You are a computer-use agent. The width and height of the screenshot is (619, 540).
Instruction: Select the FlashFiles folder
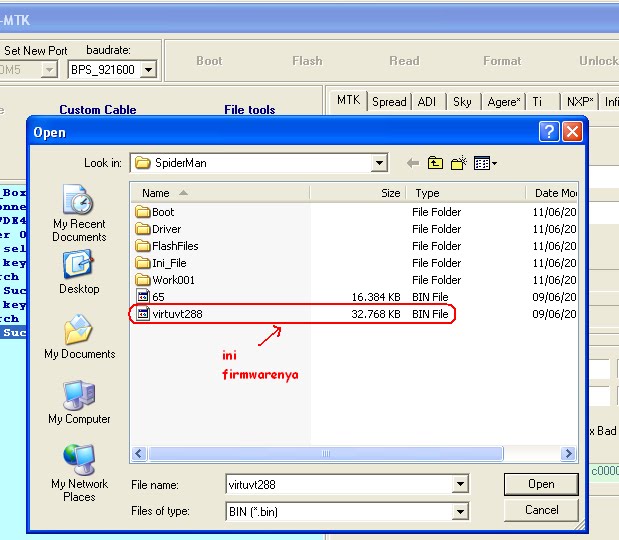[167, 246]
